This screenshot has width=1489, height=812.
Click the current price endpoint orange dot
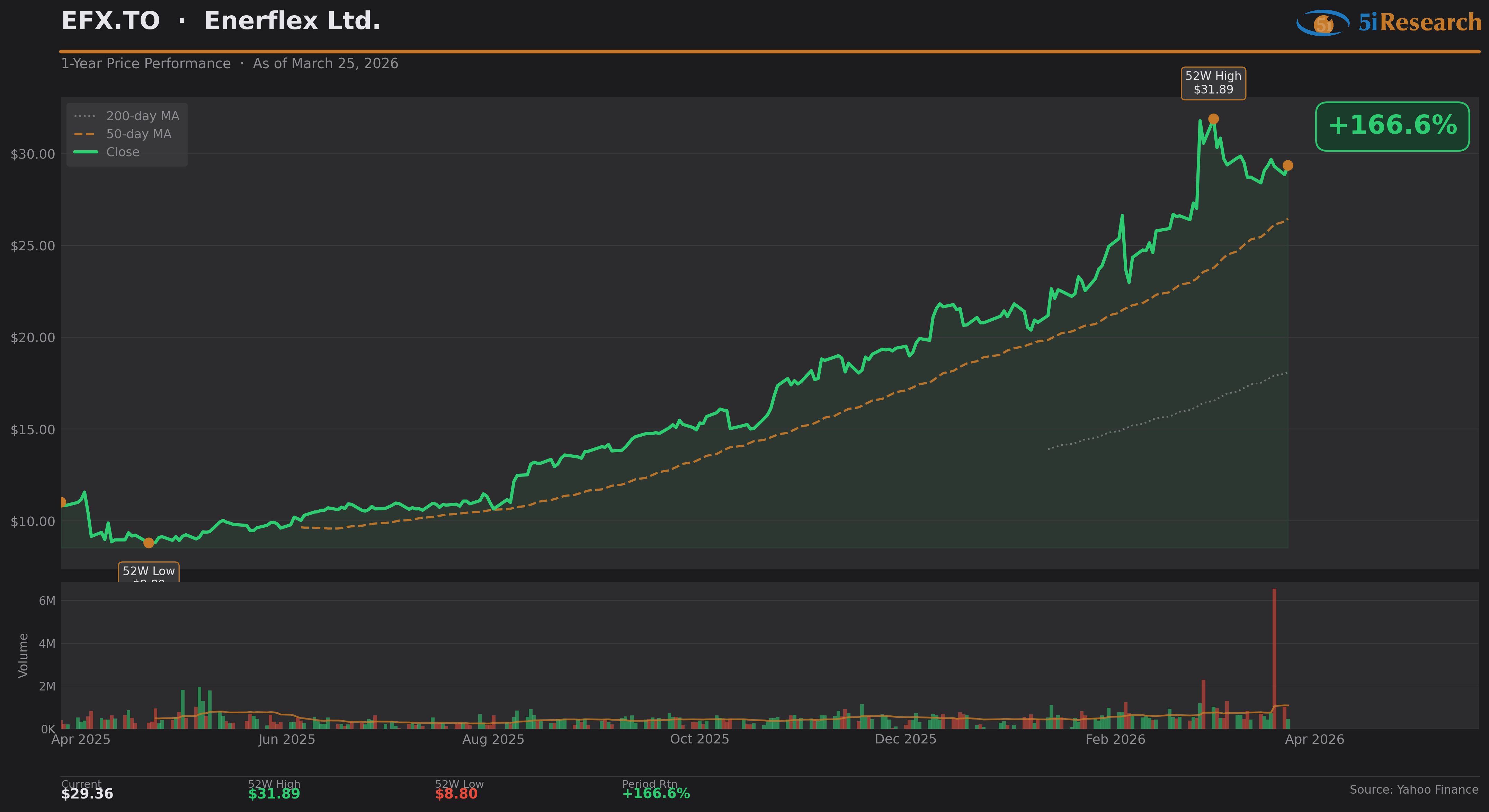click(x=1288, y=166)
